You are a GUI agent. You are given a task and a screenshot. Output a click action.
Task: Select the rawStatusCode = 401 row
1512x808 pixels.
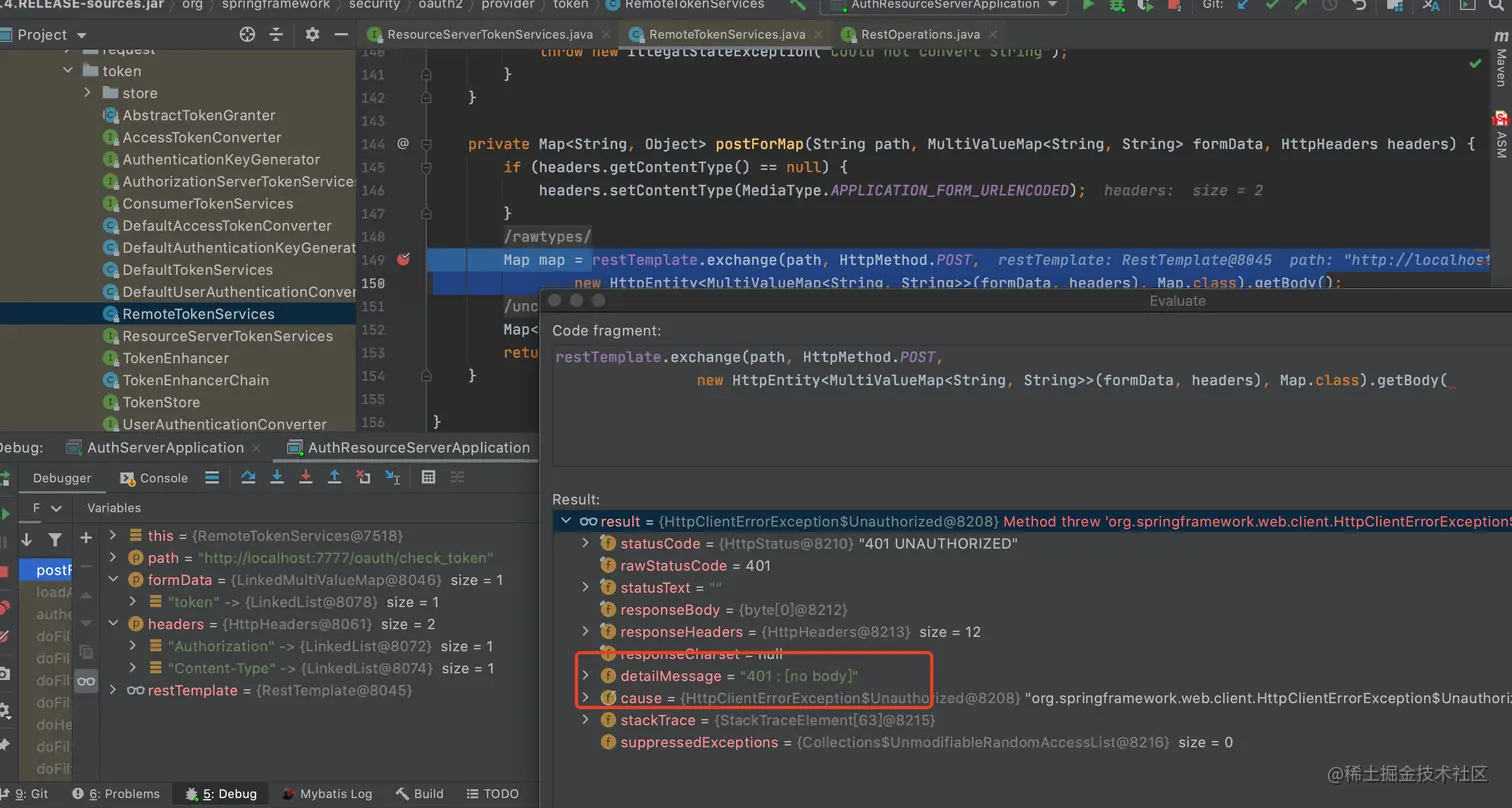[x=1032, y=566]
